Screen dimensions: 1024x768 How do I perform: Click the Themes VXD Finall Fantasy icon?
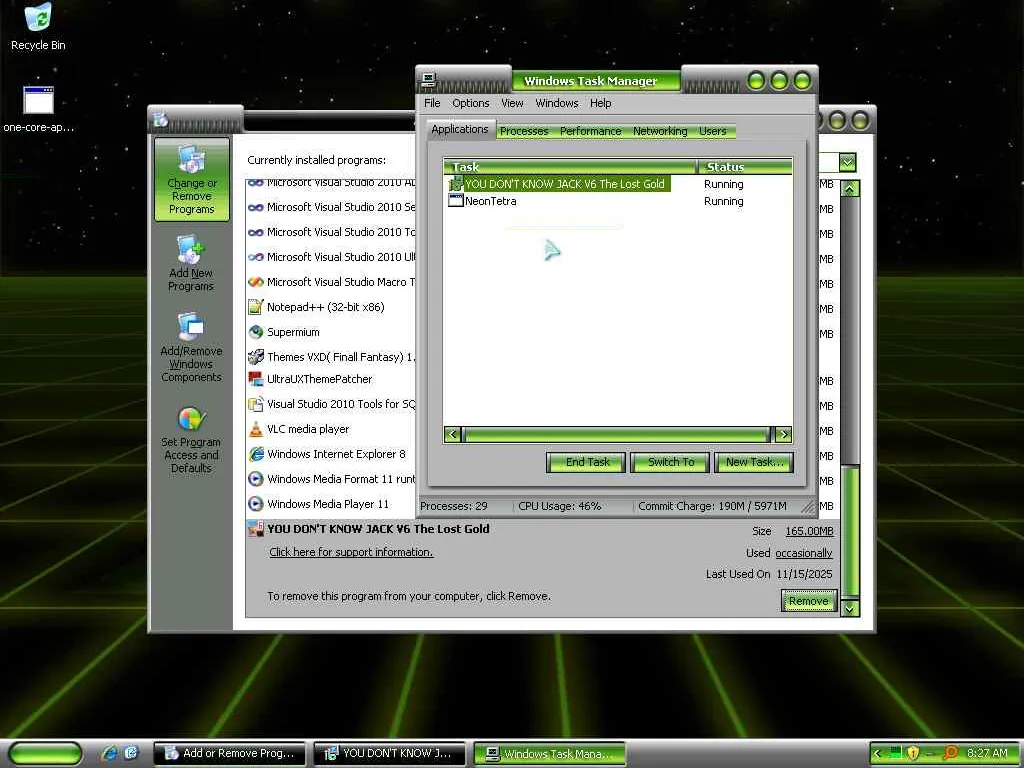pos(255,357)
